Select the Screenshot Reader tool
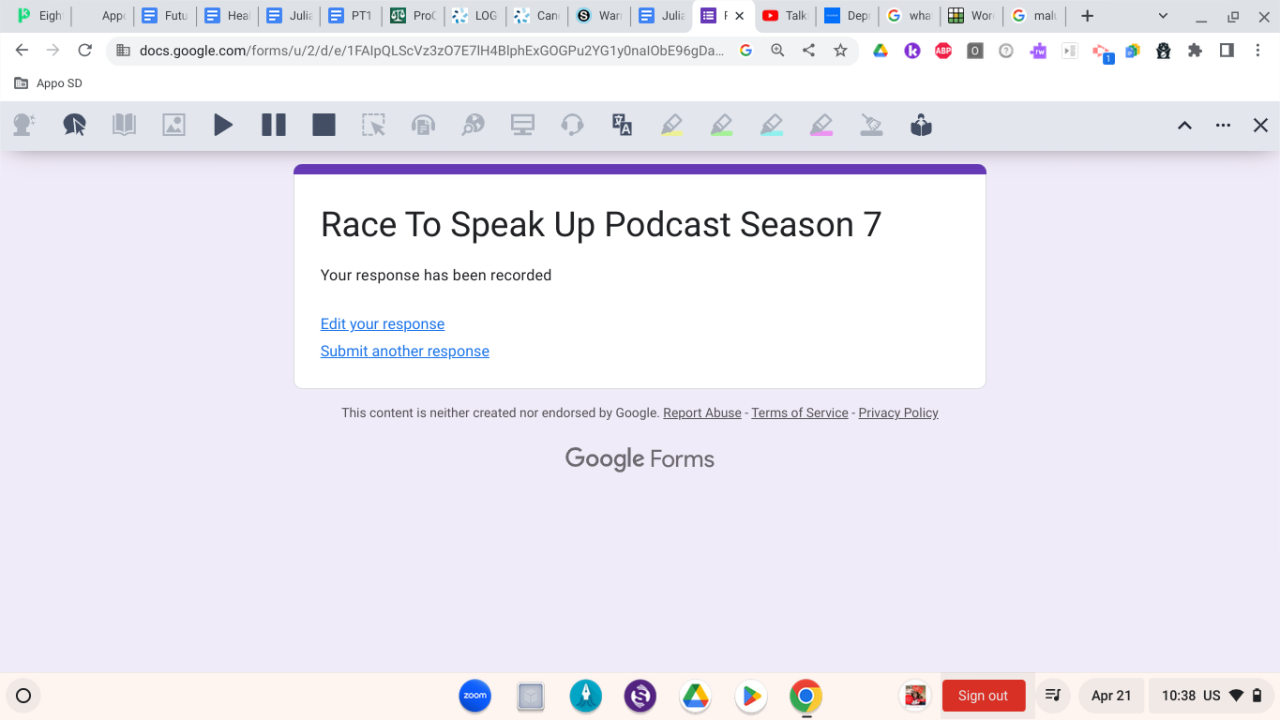This screenshot has width=1280, height=720. pyautogui.click(x=373, y=125)
